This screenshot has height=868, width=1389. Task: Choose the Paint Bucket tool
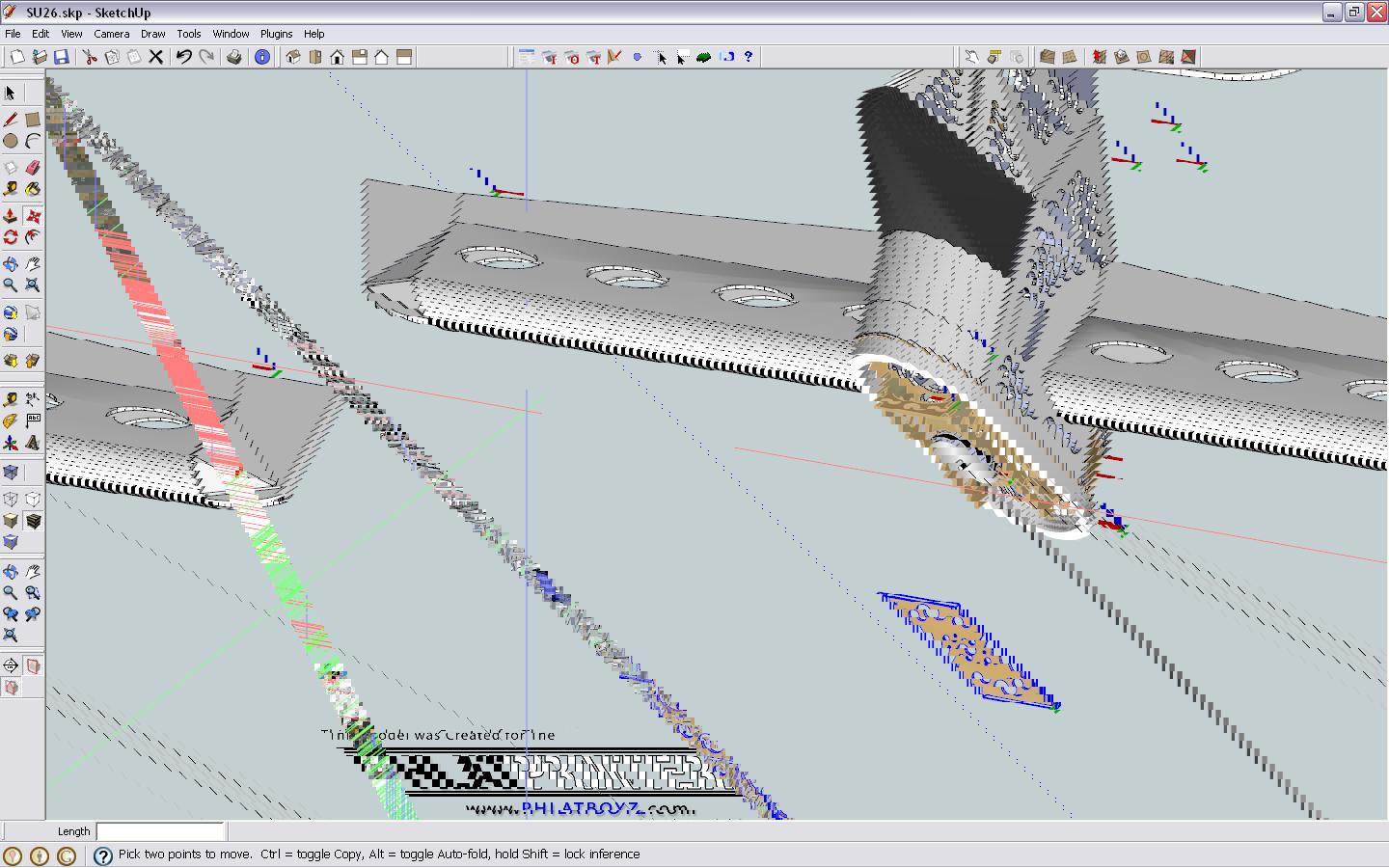click(33, 189)
